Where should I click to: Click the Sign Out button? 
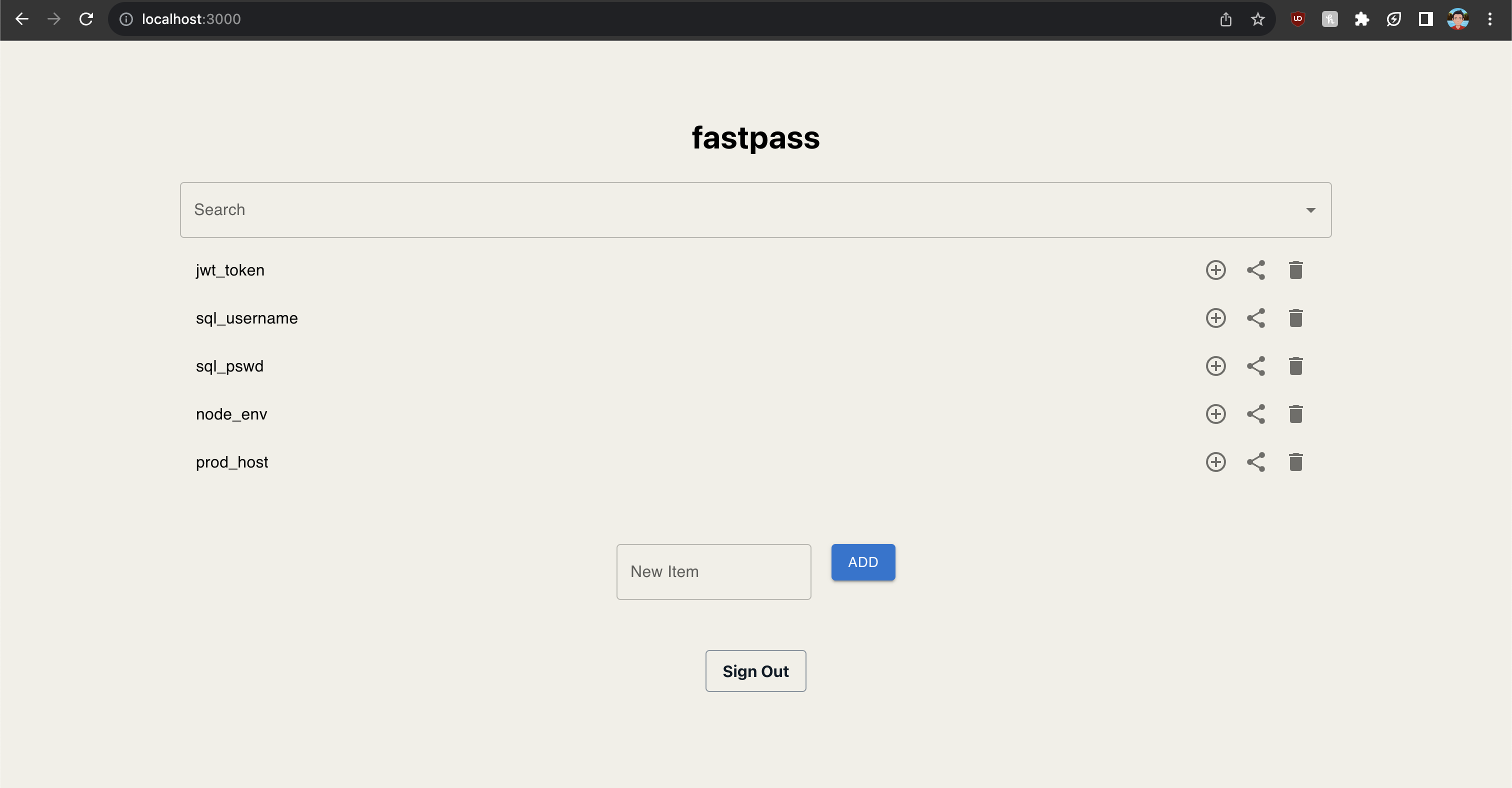tap(755, 670)
